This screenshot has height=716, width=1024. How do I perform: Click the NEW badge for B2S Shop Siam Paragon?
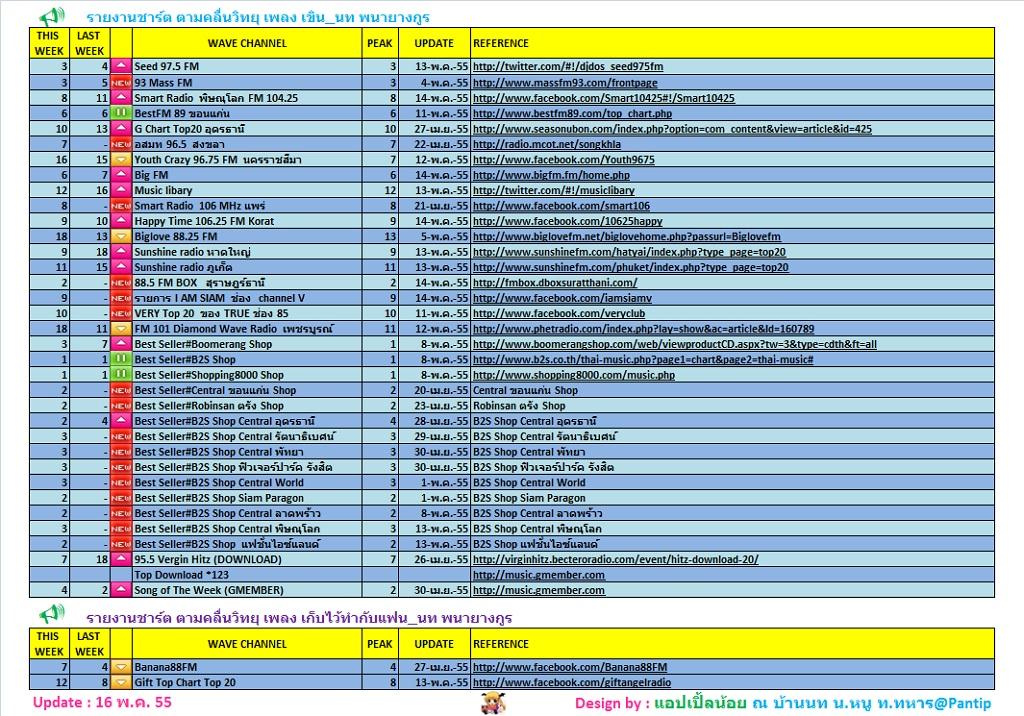(121, 498)
